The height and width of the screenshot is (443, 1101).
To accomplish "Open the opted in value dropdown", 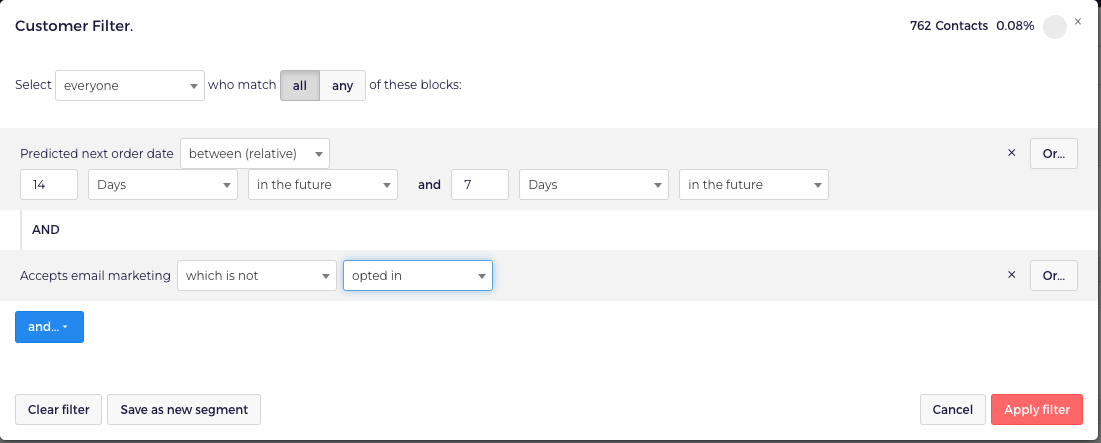I will pyautogui.click(x=417, y=276).
